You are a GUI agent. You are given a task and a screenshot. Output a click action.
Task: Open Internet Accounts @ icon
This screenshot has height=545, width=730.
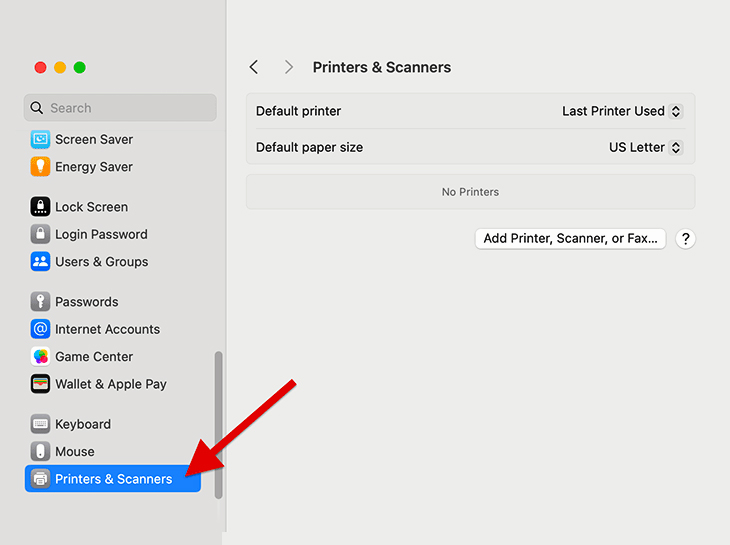coord(40,329)
